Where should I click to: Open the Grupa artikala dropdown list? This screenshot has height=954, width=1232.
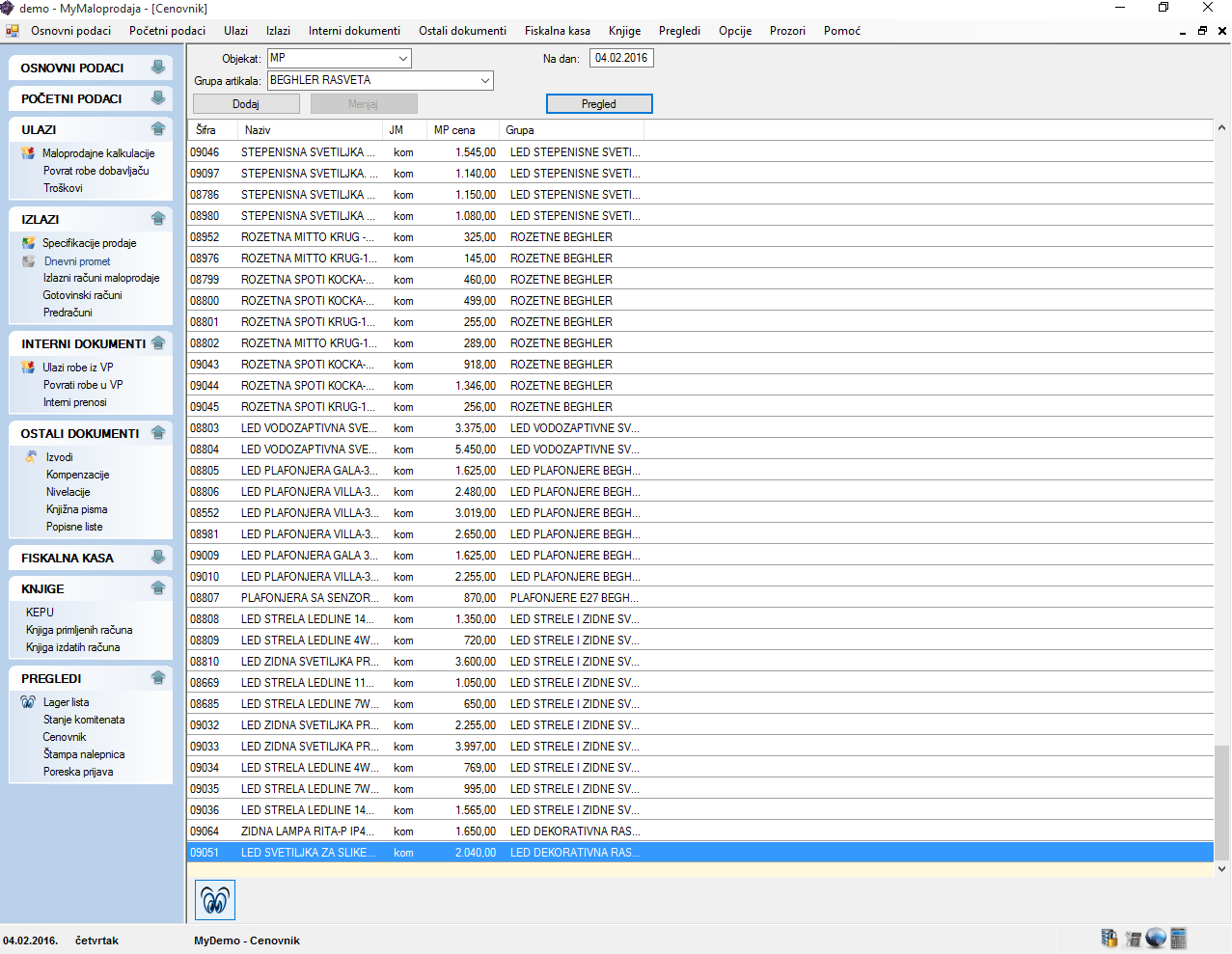[484, 81]
